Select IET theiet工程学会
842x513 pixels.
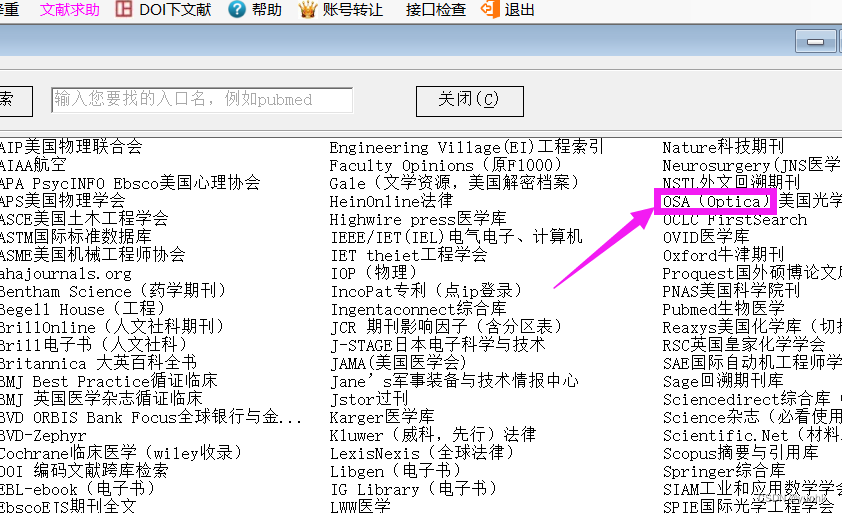click(409, 255)
